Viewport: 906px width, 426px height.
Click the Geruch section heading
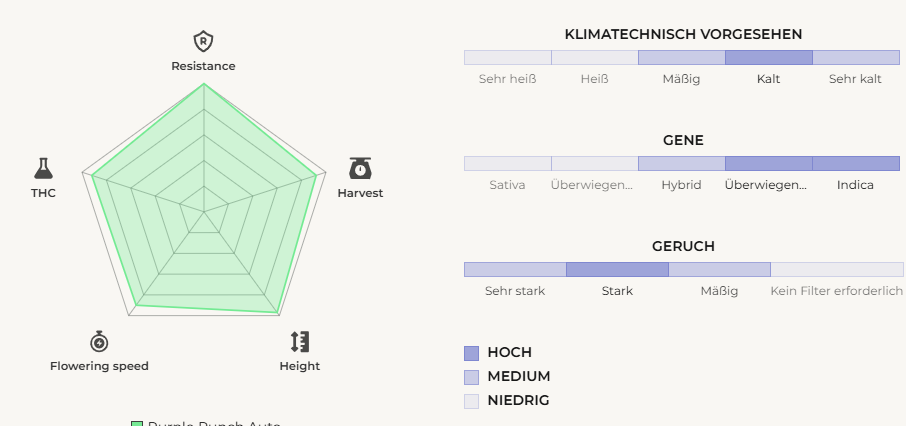(683, 246)
